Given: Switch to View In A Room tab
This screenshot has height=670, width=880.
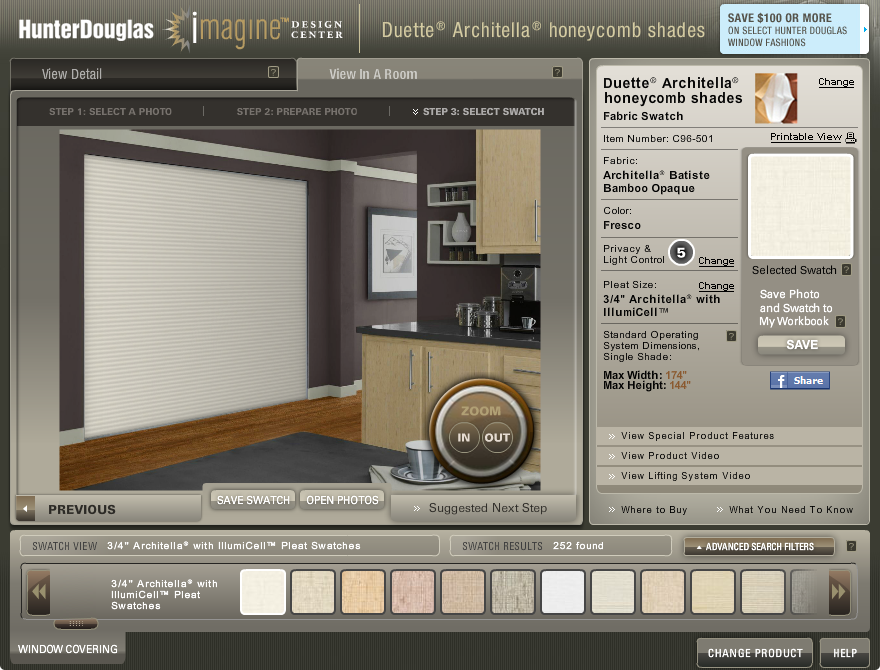Looking at the screenshot, I should [x=440, y=74].
